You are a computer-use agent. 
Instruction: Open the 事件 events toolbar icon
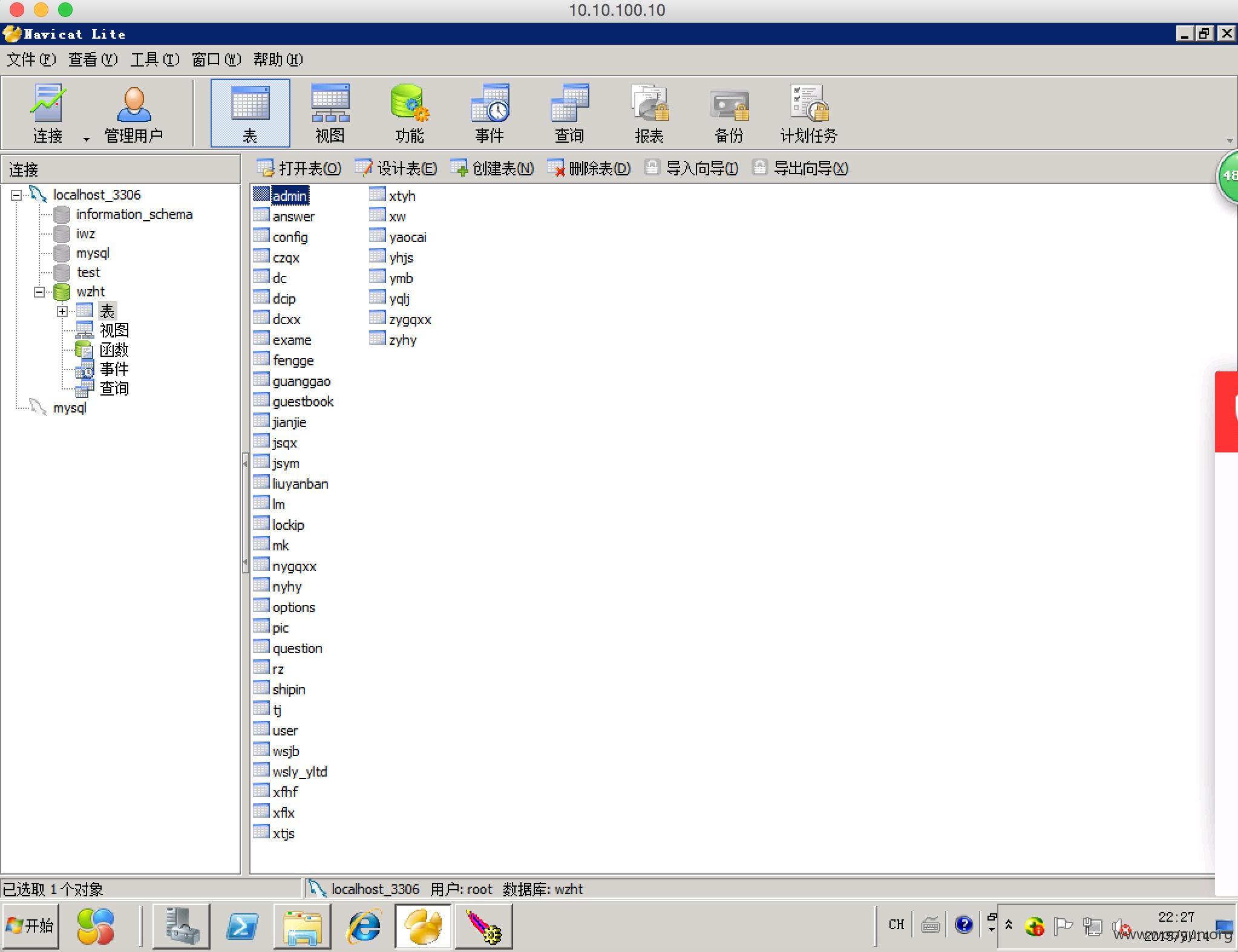coord(490,114)
